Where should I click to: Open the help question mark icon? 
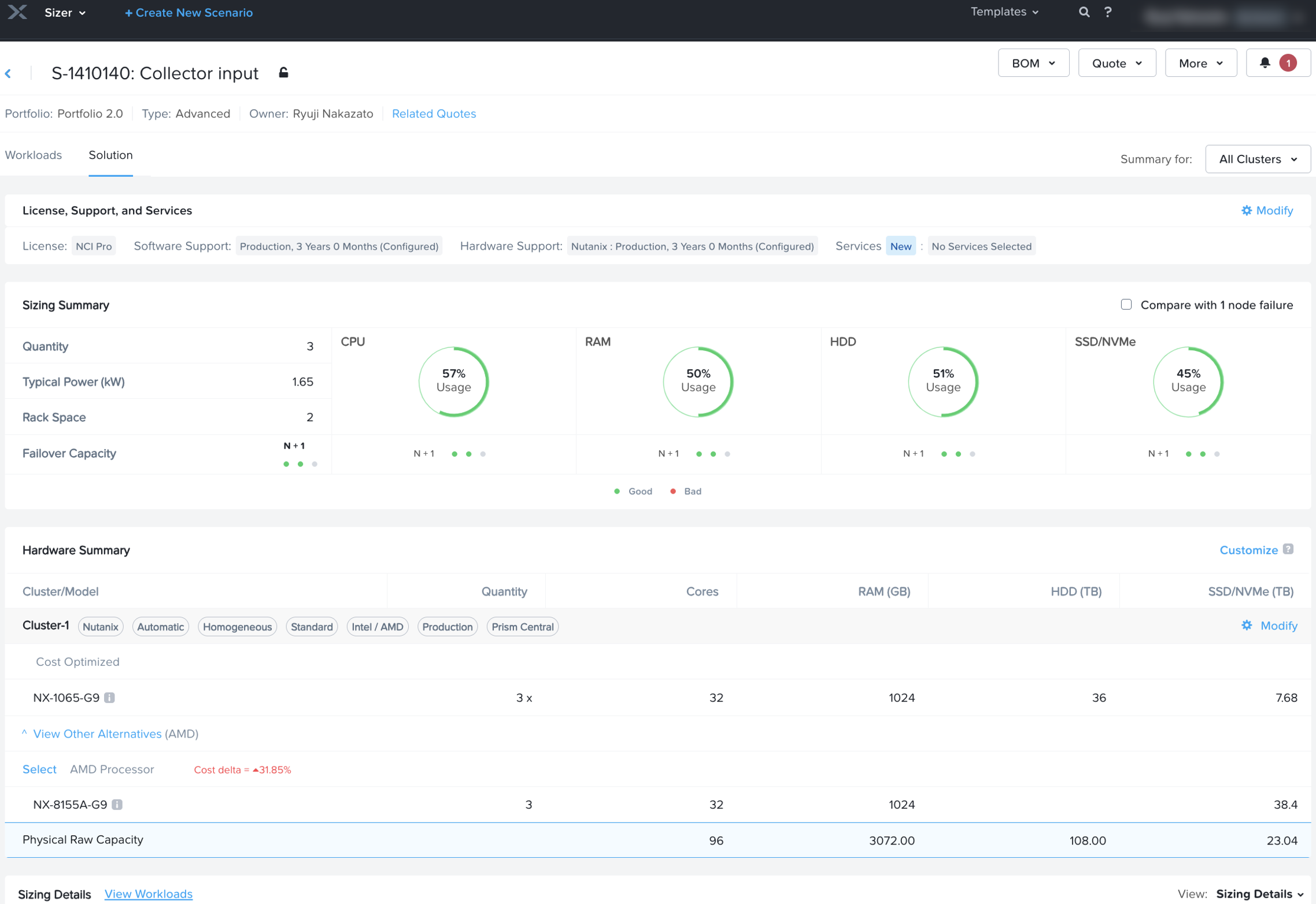coord(1108,12)
